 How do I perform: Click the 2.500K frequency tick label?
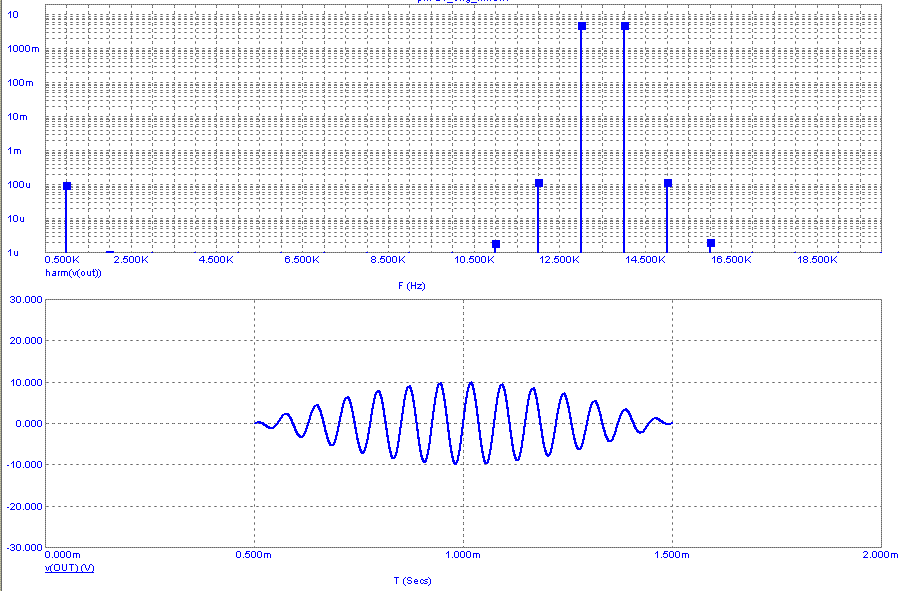click(x=131, y=260)
